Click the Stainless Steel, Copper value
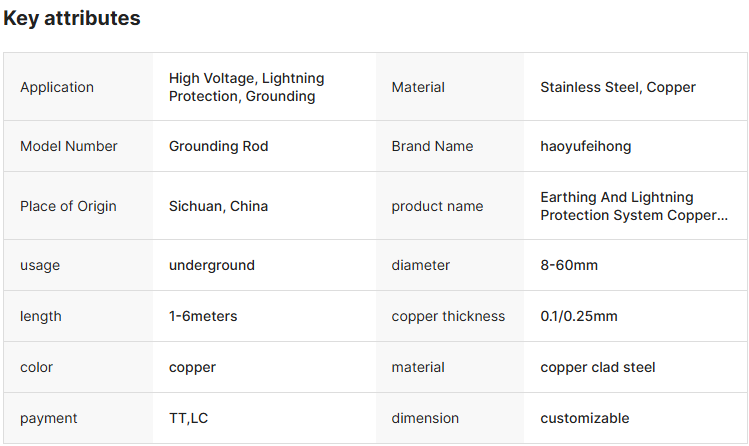Viewport: 749px width, 446px height. [x=617, y=87]
